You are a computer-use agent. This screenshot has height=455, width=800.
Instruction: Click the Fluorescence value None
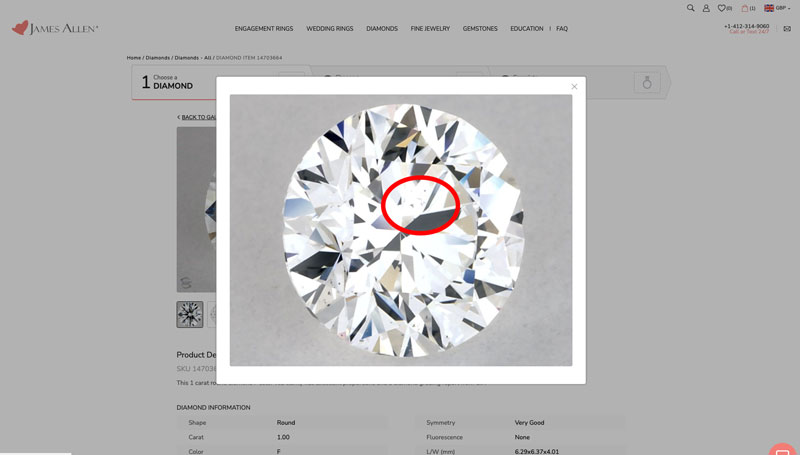point(522,438)
